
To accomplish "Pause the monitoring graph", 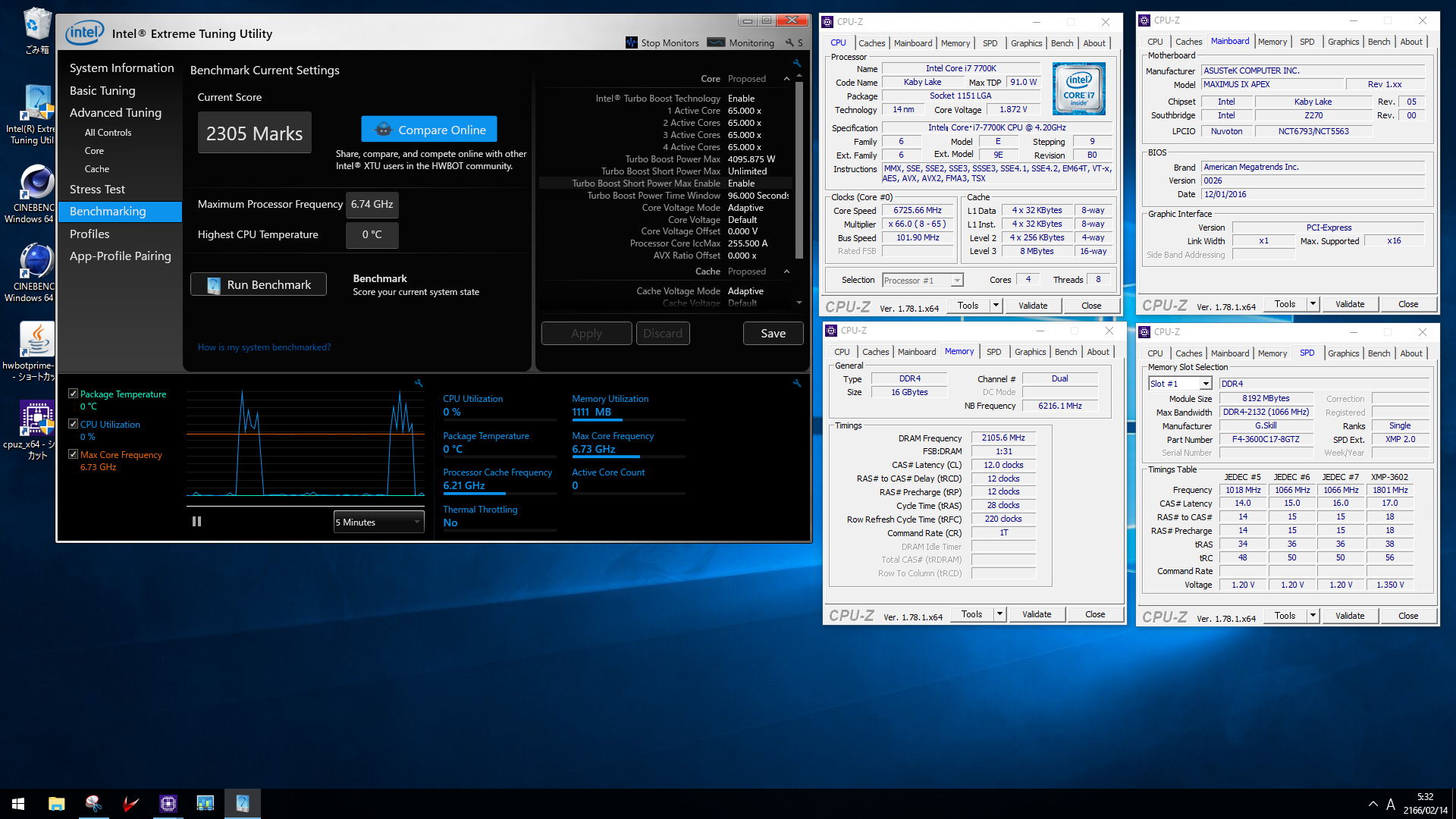I will (197, 522).
